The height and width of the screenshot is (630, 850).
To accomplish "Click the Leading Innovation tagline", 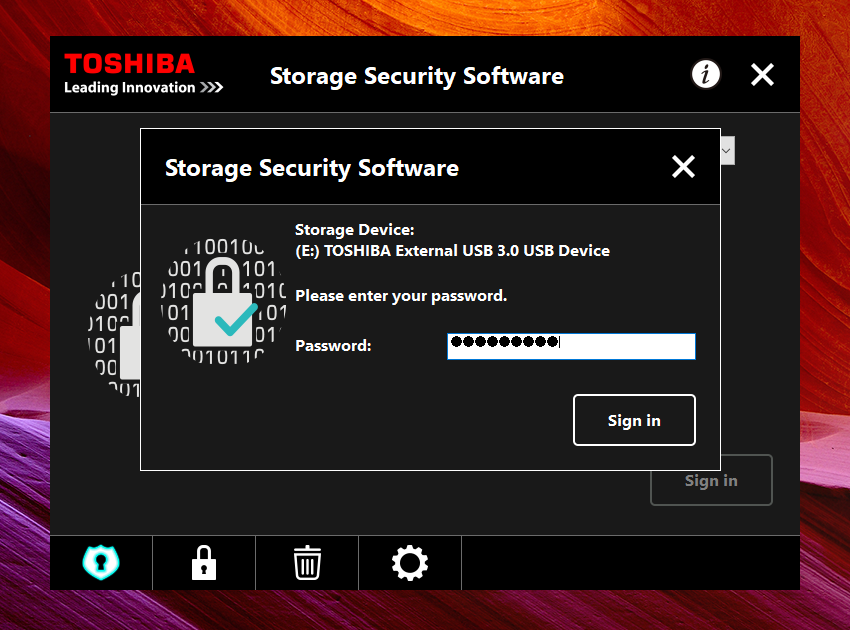I will [x=144, y=87].
